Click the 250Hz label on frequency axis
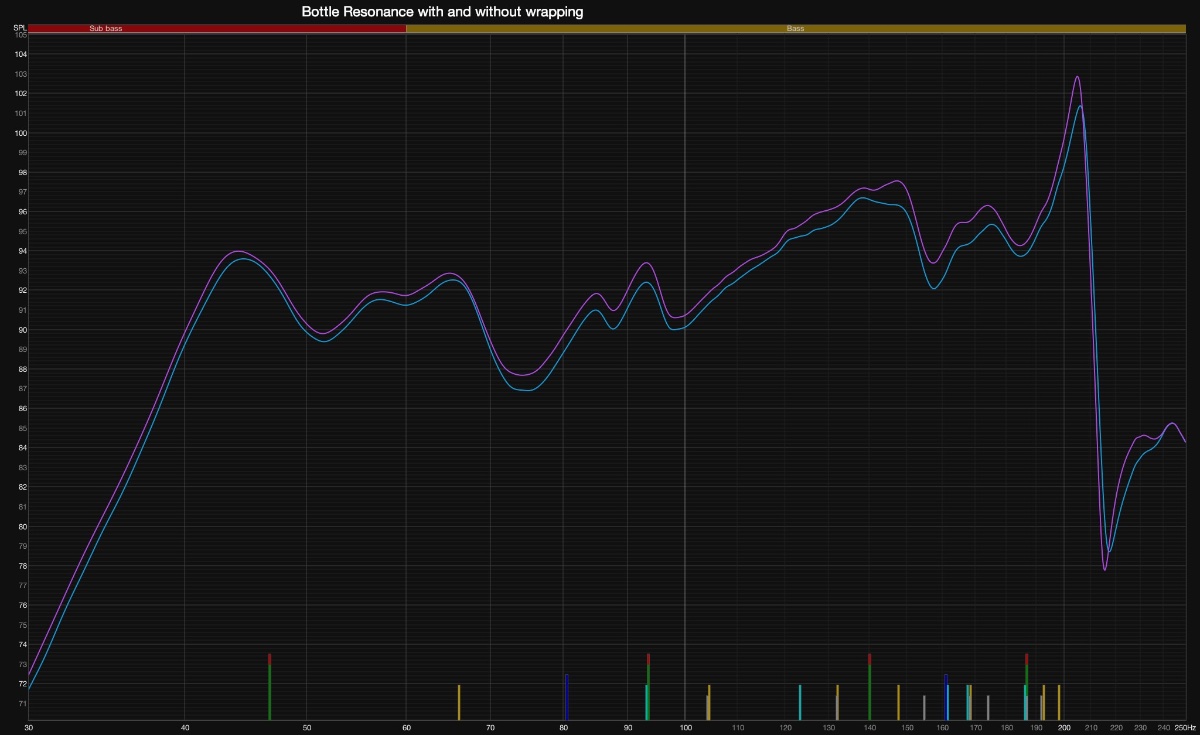Image resolution: width=1200 pixels, height=735 pixels. (1185, 727)
